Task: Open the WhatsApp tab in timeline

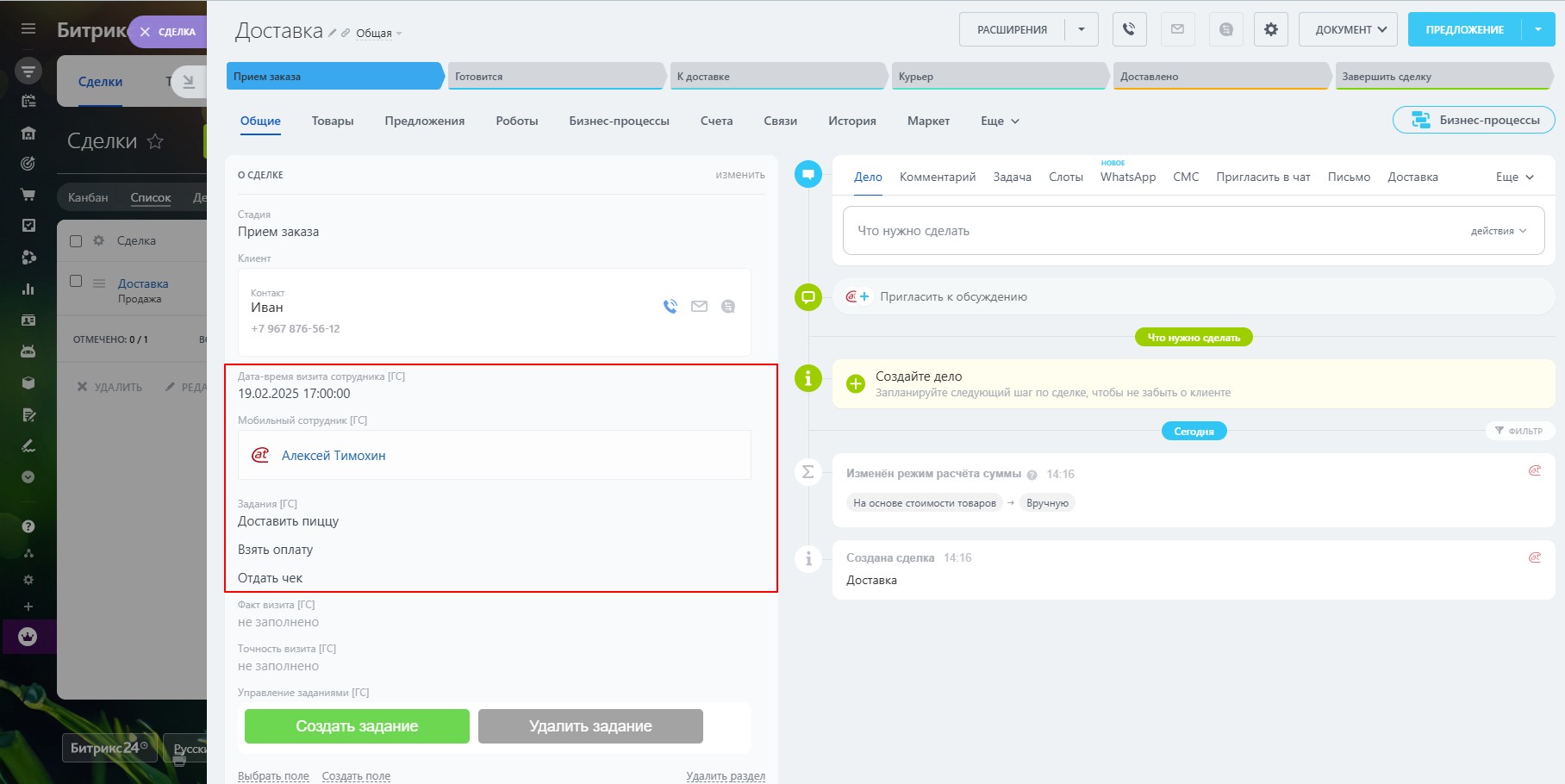Action: [1127, 177]
